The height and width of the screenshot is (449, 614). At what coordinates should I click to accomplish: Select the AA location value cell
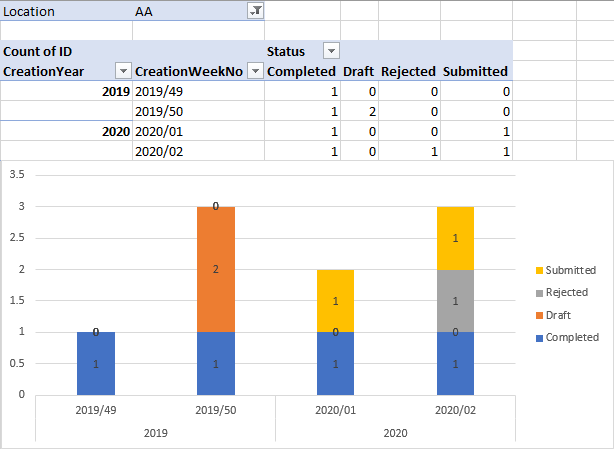pyautogui.click(x=199, y=11)
